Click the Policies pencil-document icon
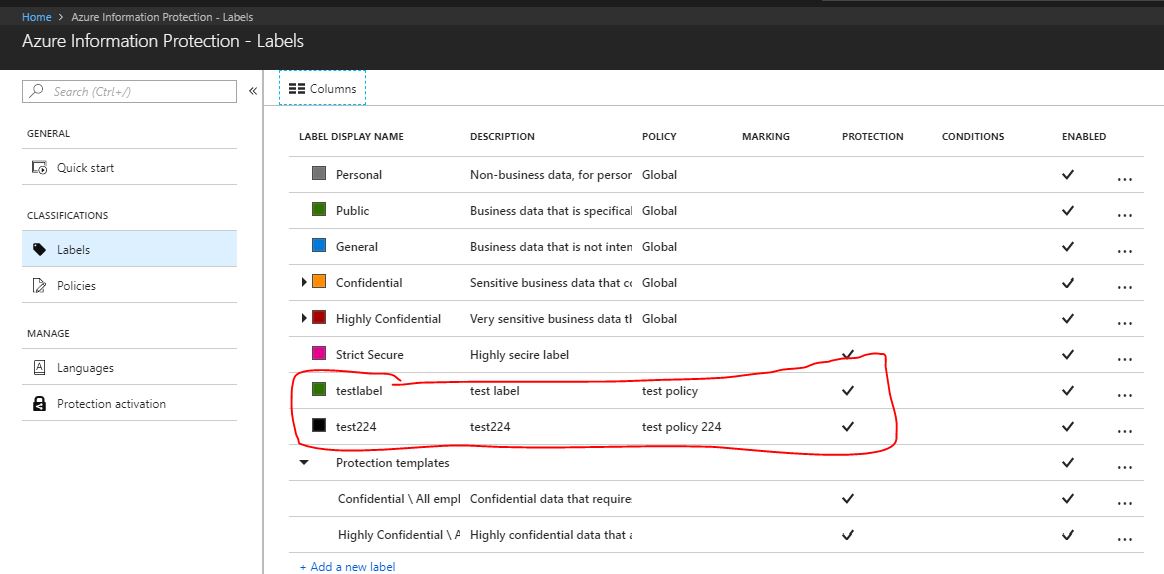 [x=39, y=286]
